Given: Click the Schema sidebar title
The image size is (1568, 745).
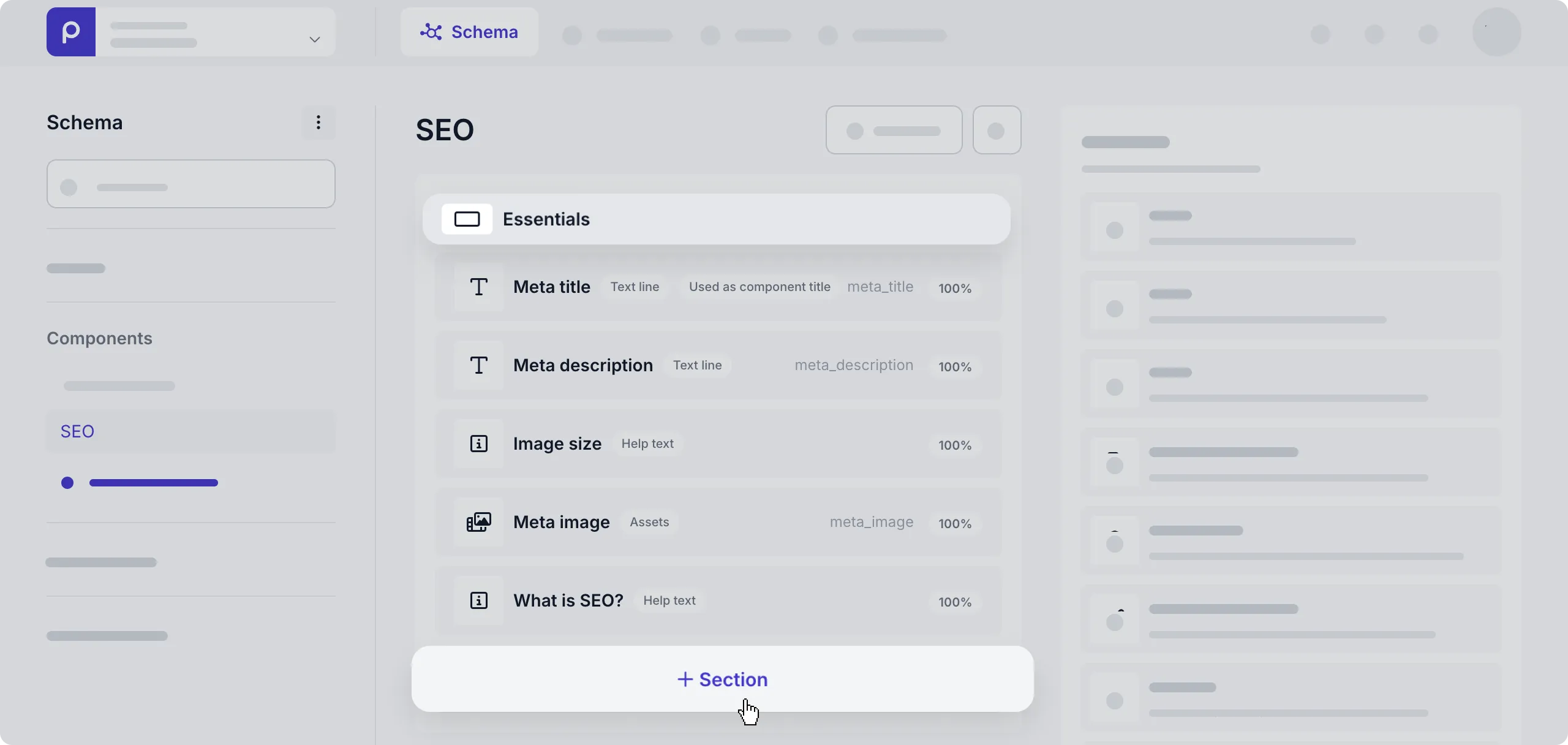Looking at the screenshot, I should [85, 123].
